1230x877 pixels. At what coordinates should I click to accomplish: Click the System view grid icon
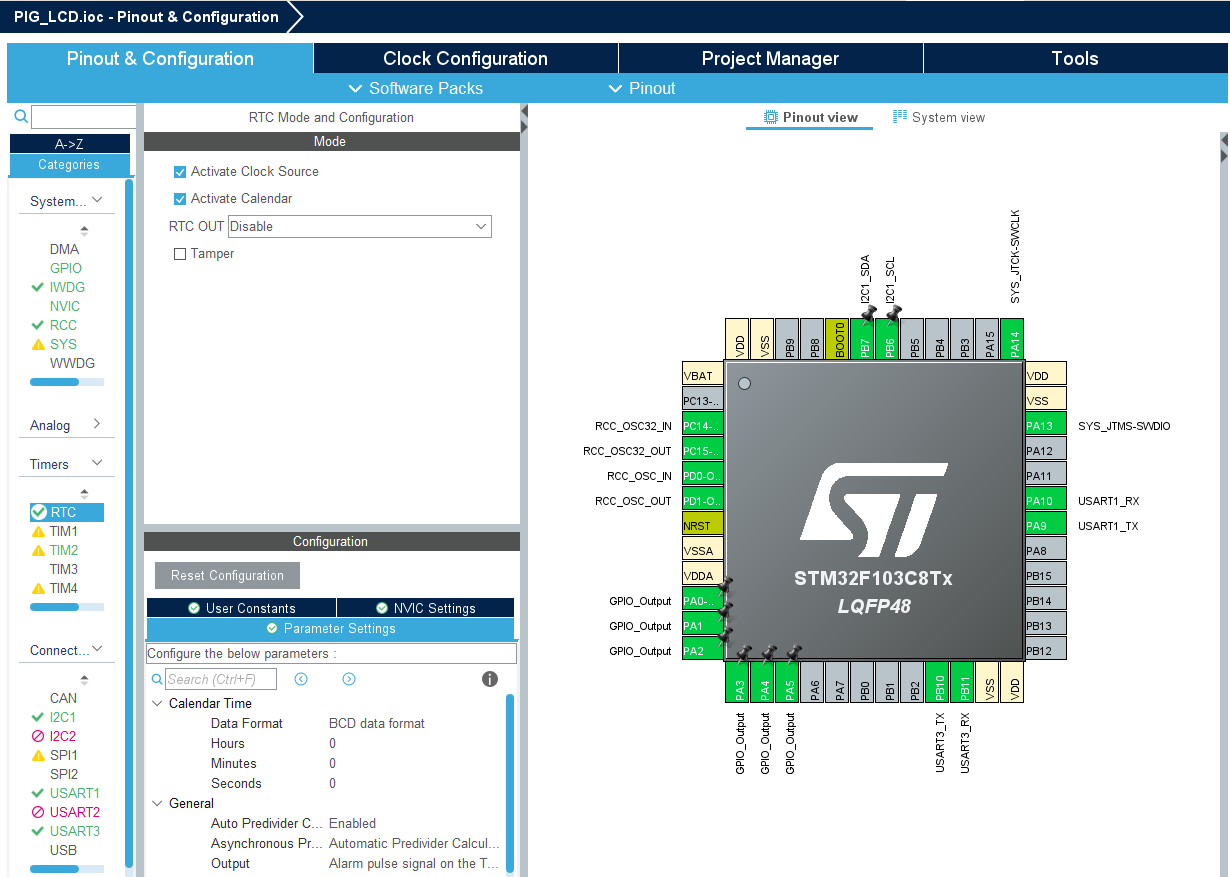click(900, 117)
